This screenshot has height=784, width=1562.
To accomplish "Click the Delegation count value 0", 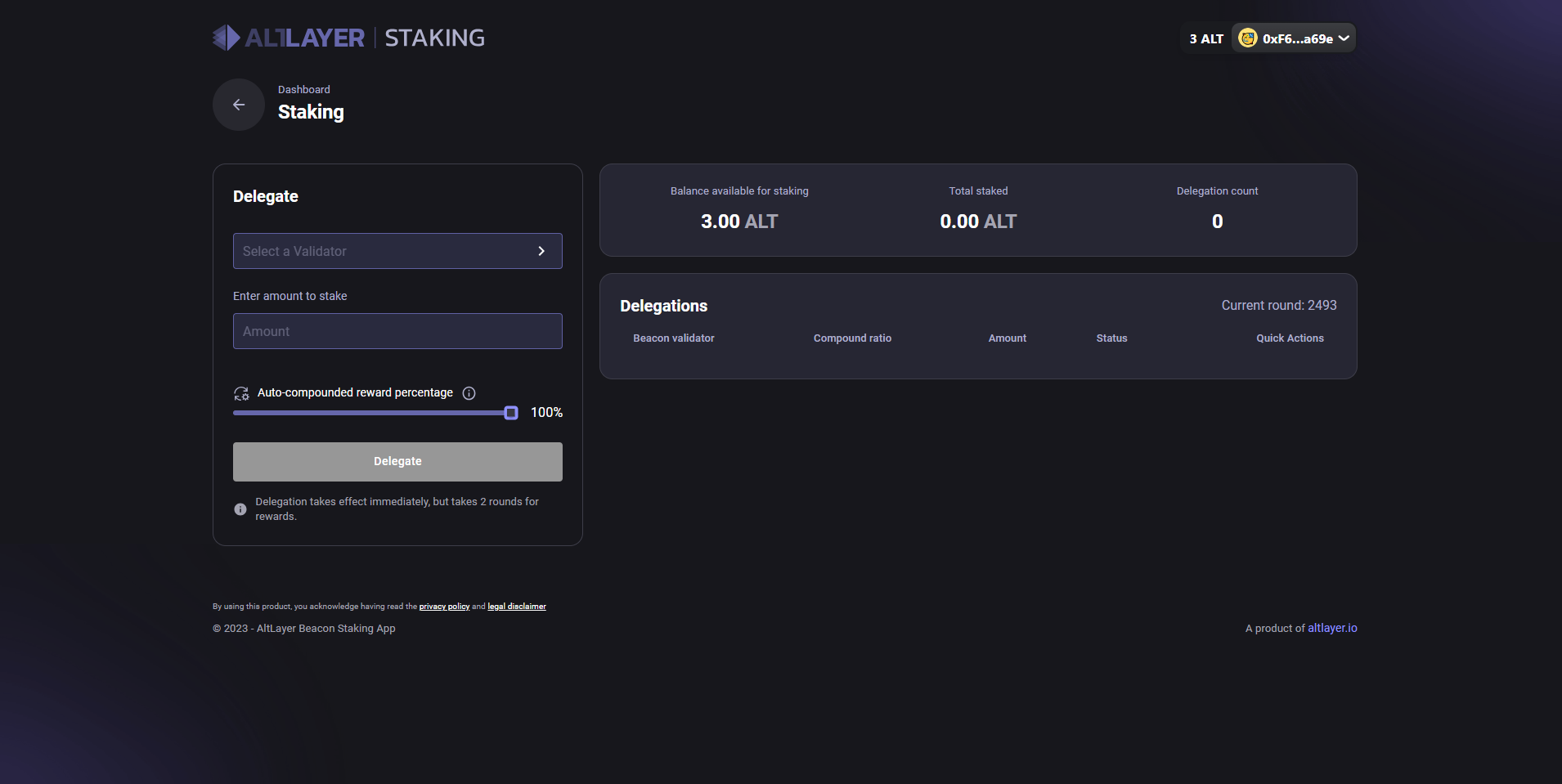I will [x=1218, y=222].
